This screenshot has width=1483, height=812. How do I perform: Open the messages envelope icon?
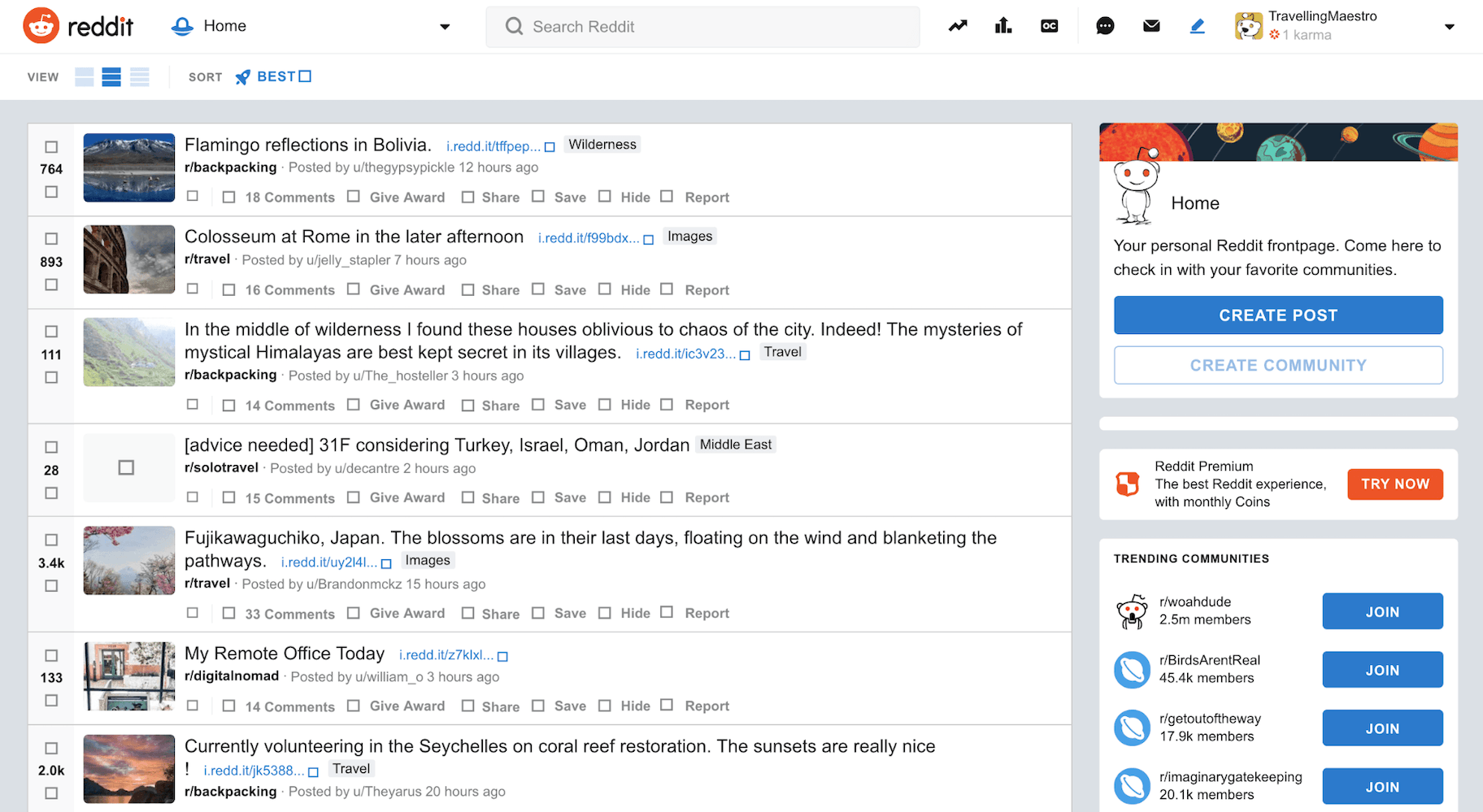[1151, 26]
